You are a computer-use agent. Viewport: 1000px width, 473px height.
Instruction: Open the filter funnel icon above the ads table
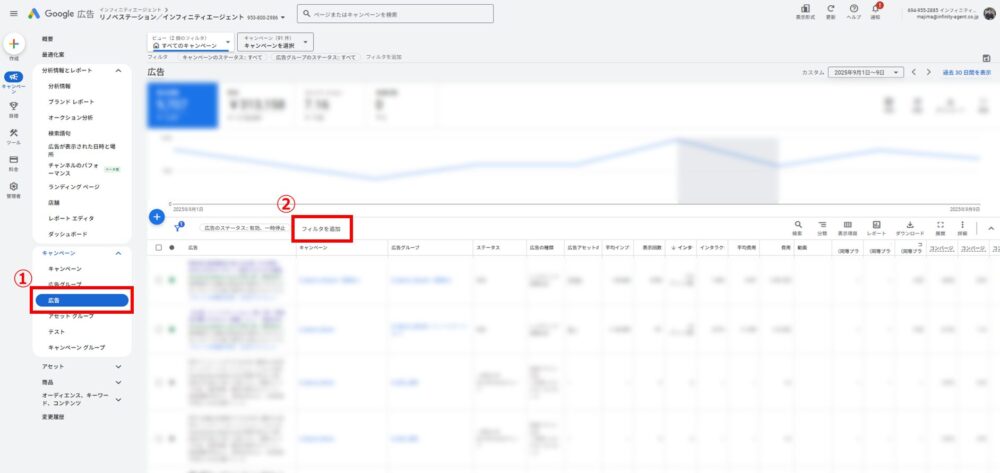click(178, 229)
